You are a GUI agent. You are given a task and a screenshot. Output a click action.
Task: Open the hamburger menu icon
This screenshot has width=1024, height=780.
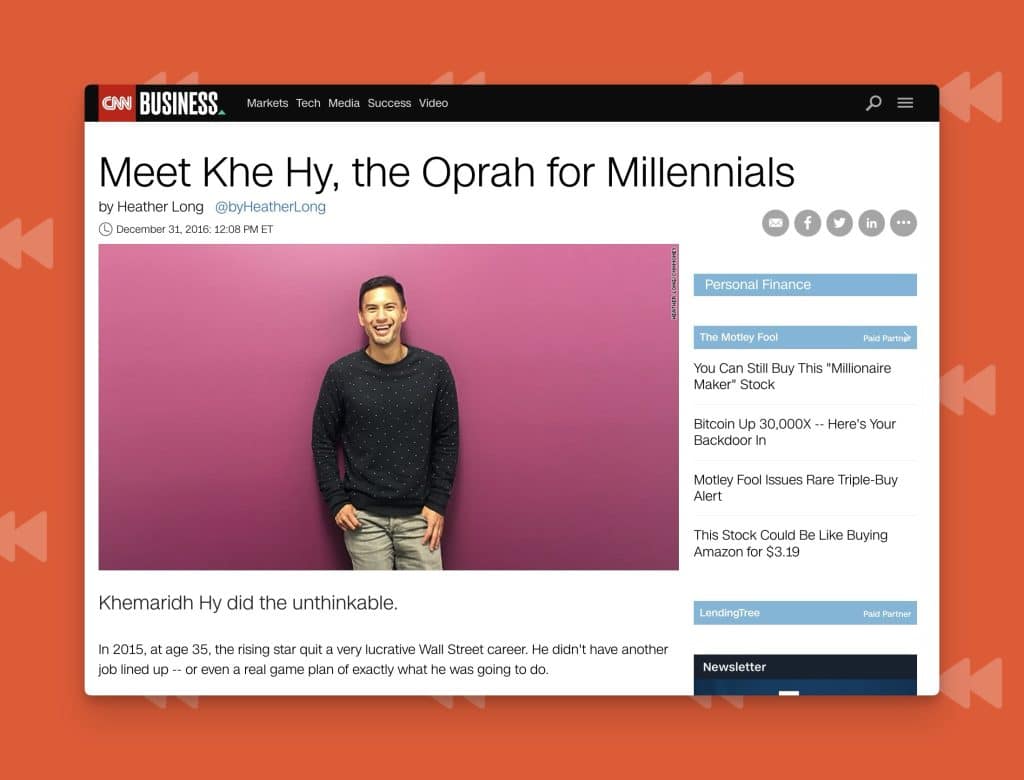point(905,103)
